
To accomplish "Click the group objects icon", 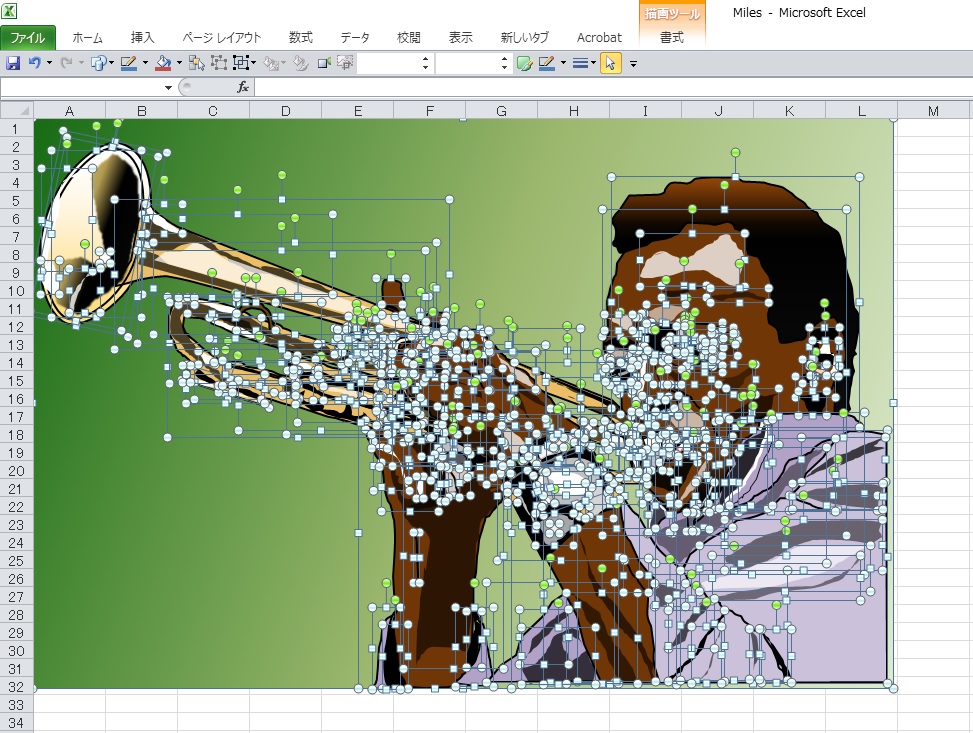I will (218, 63).
